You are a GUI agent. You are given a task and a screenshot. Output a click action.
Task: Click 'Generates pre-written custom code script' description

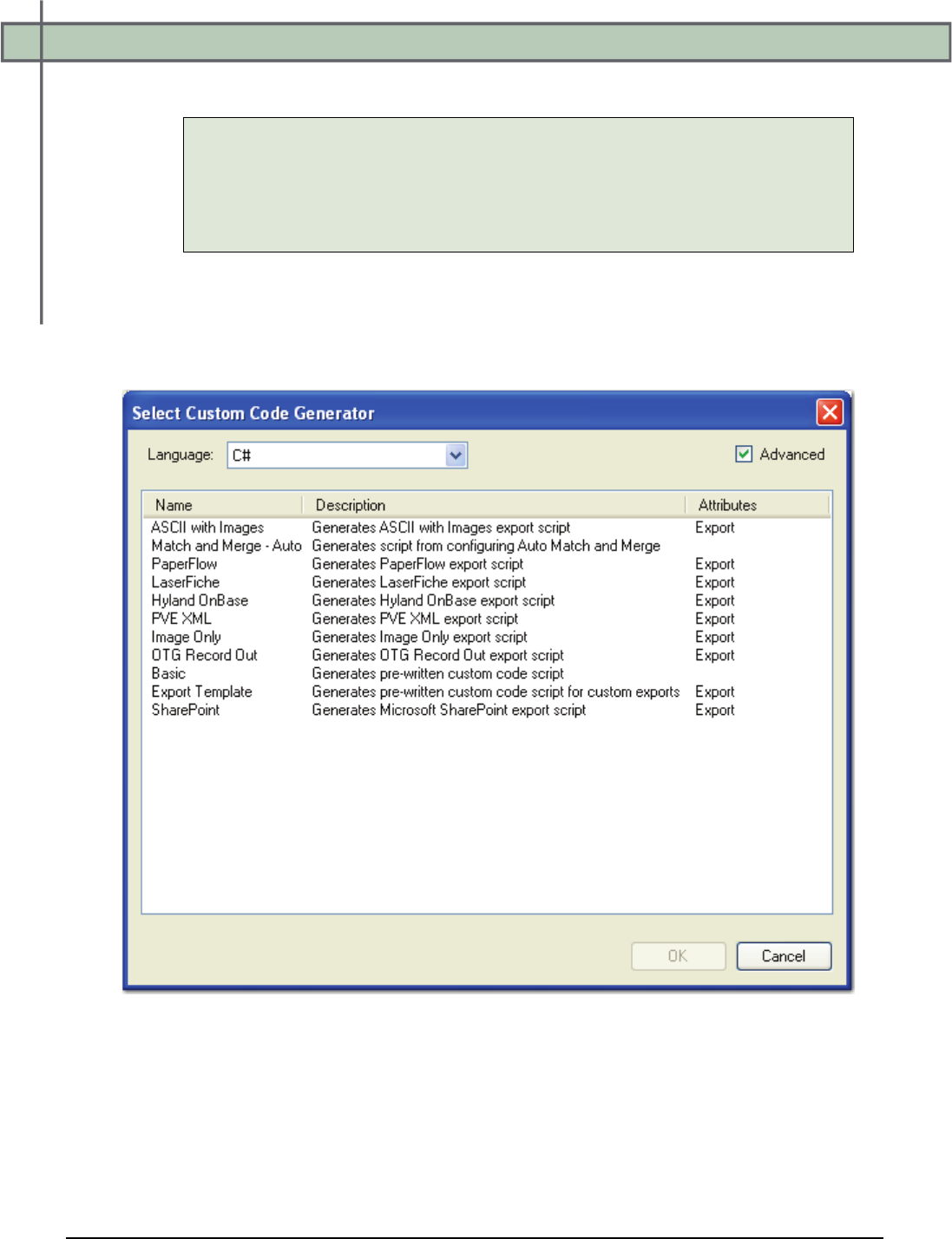pos(438,673)
